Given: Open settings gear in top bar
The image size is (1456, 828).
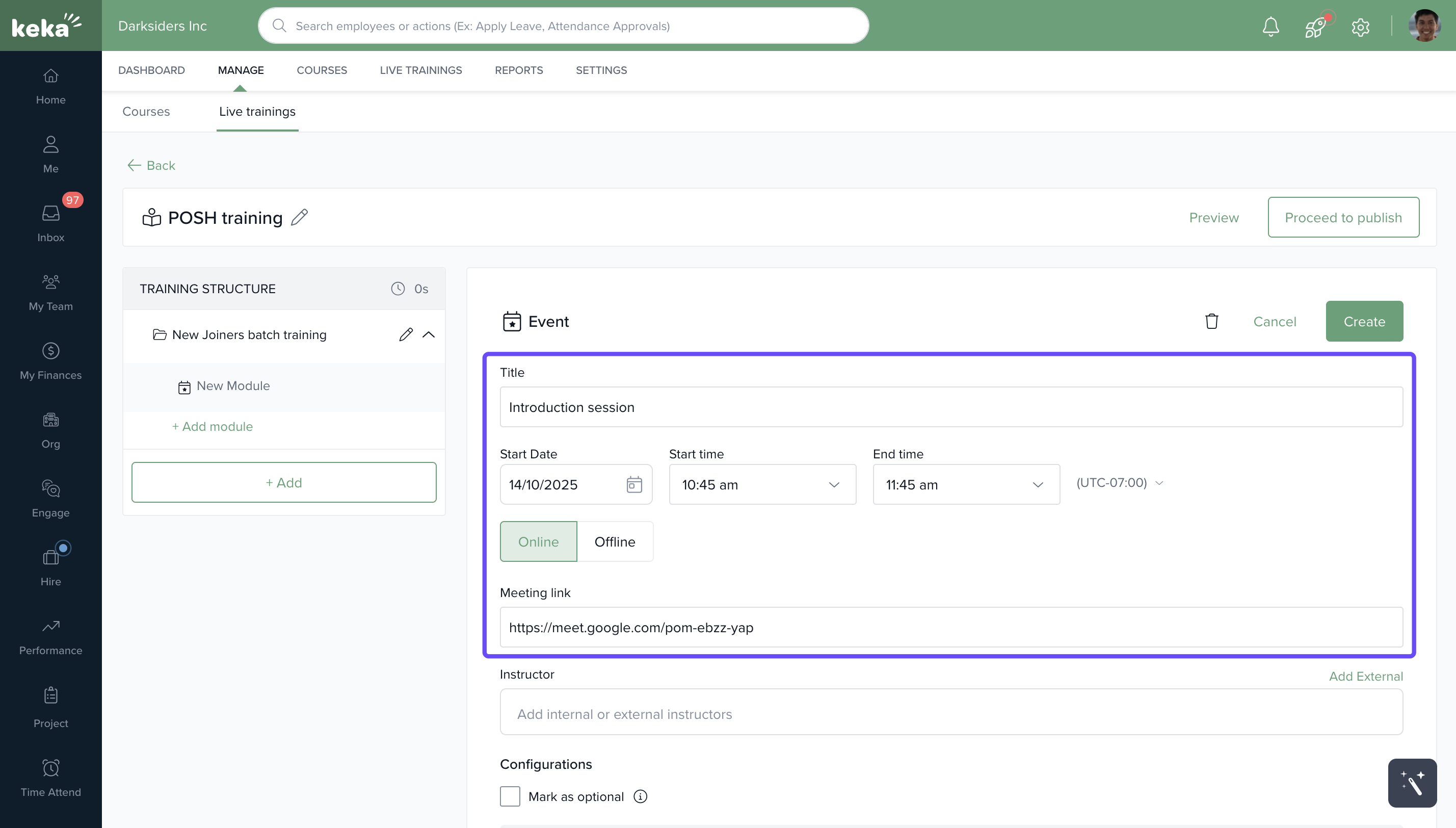Looking at the screenshot, I should pyautogui.click(x=1361, y=26).
